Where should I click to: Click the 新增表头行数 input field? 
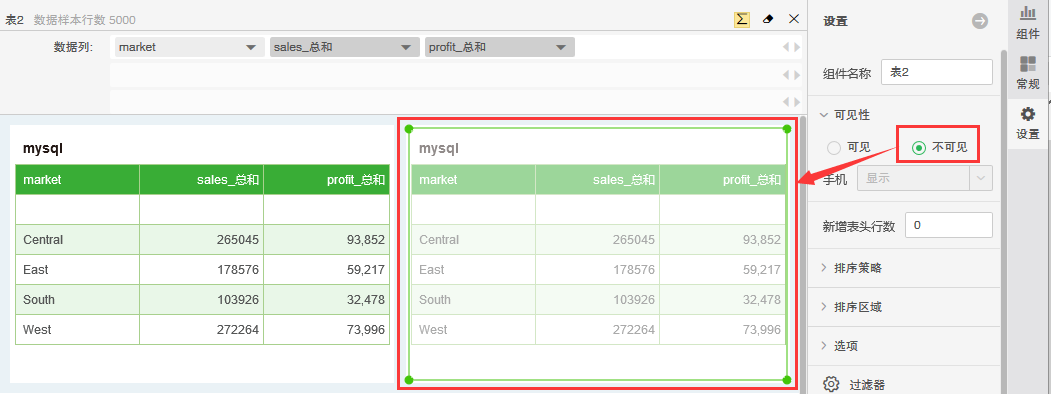[x=948, y=225]
